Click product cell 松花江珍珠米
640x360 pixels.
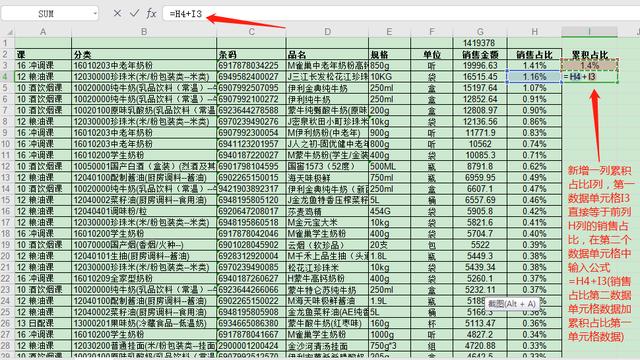tap(327, 267)
